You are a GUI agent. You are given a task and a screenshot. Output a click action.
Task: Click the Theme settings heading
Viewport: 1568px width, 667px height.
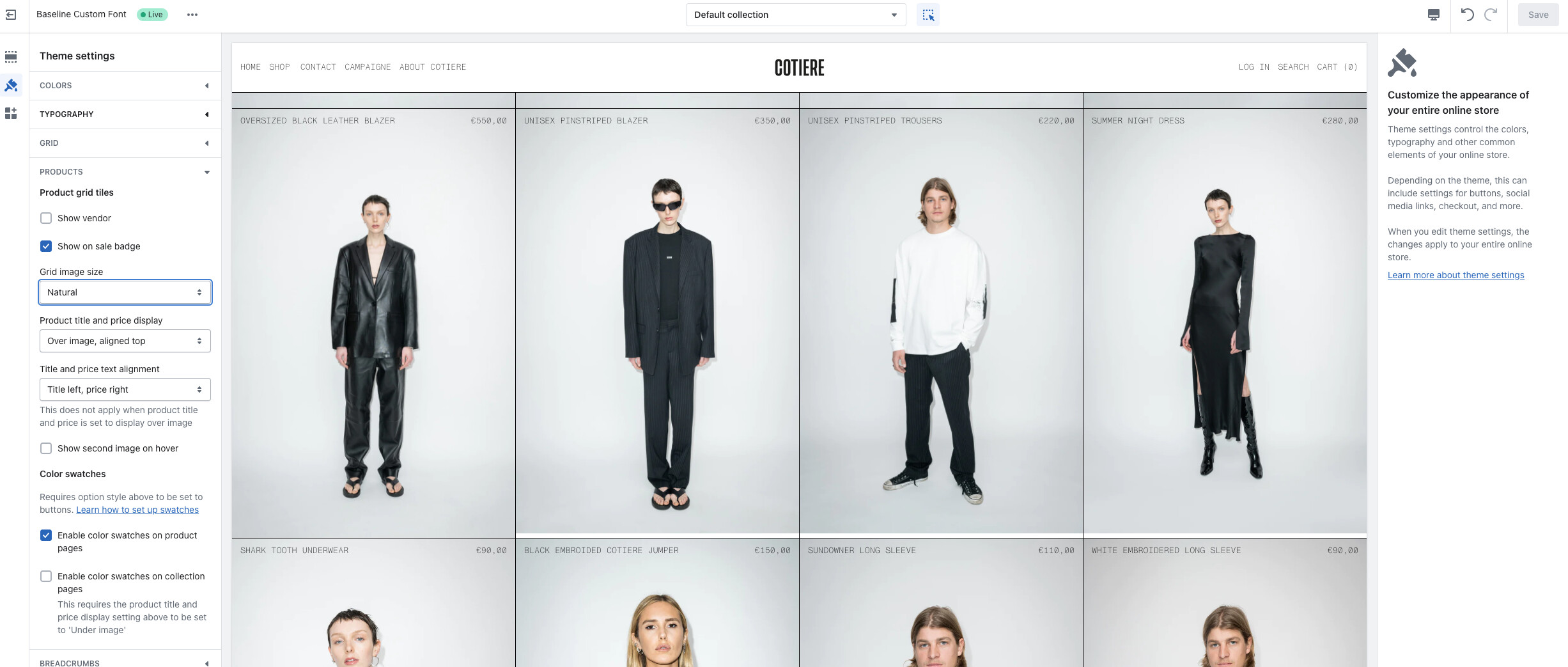tap(77, 56)
